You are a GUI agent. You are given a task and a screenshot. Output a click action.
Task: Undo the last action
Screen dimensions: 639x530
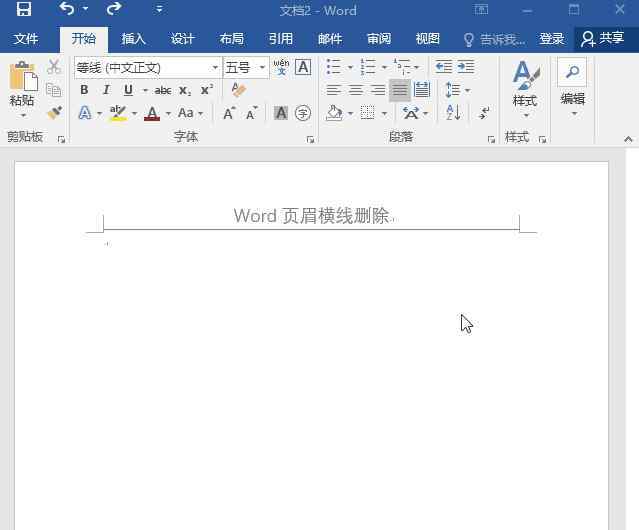click(66, 8)
